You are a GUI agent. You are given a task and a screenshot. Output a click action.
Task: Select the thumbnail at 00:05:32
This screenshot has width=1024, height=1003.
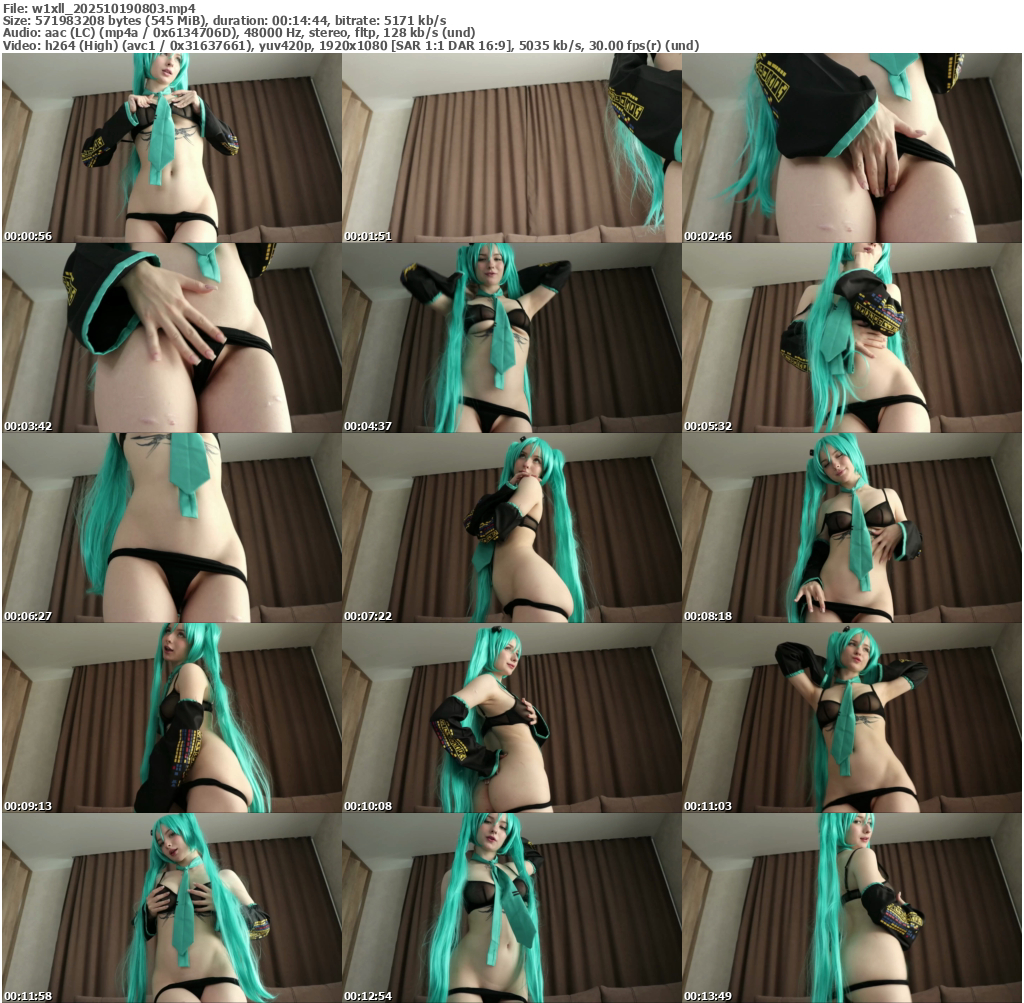click(x=851, y=338)
